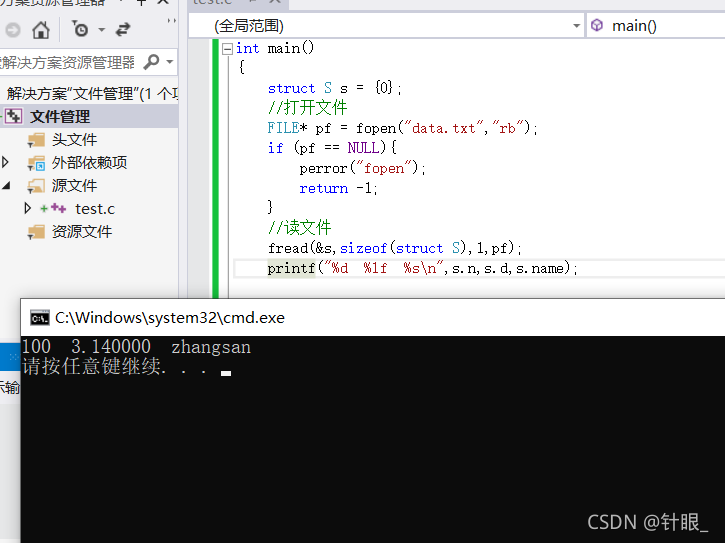
Task: Click the scope dropdown arrow
Action: [576, 26]
